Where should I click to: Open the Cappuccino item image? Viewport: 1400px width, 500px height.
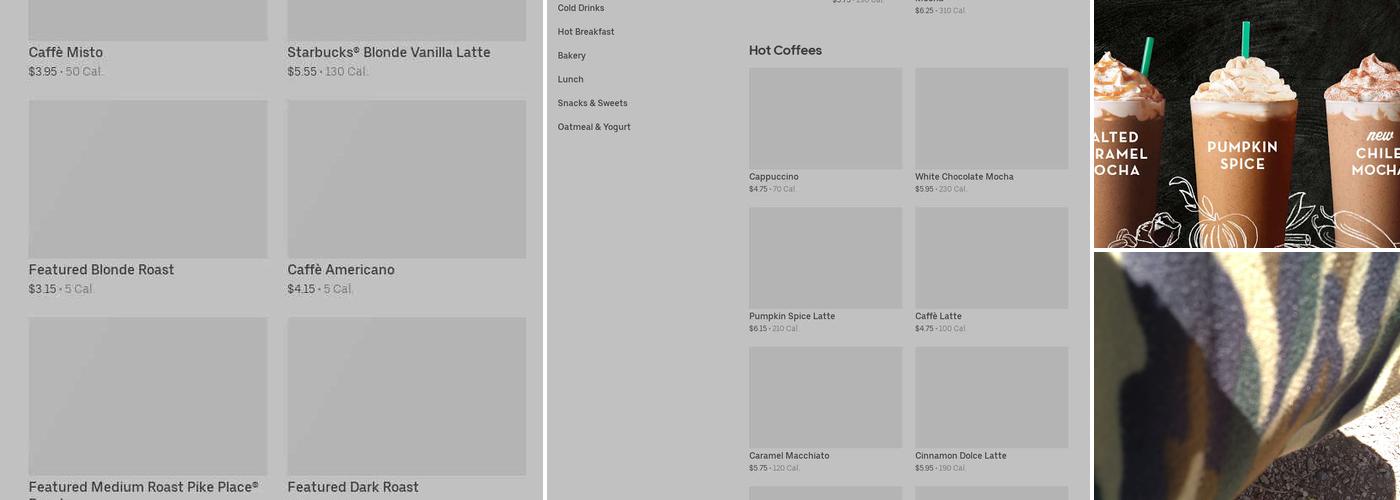pos(825,118)
